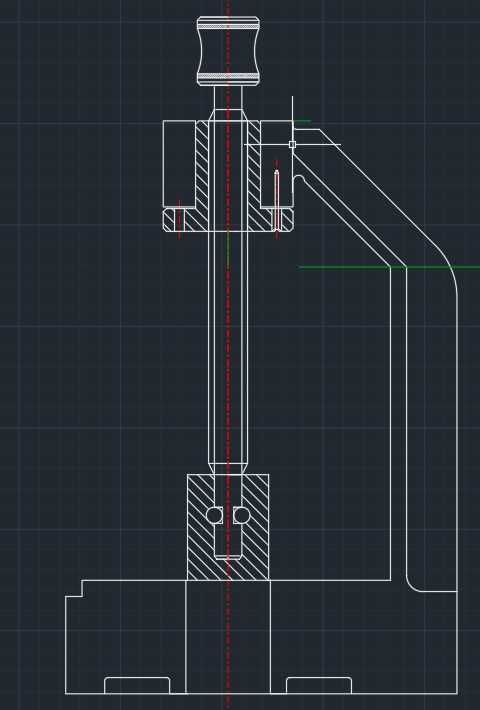Pick the left circle inside hatched block
Screen dimensions: 480x710
coord(214,515)
